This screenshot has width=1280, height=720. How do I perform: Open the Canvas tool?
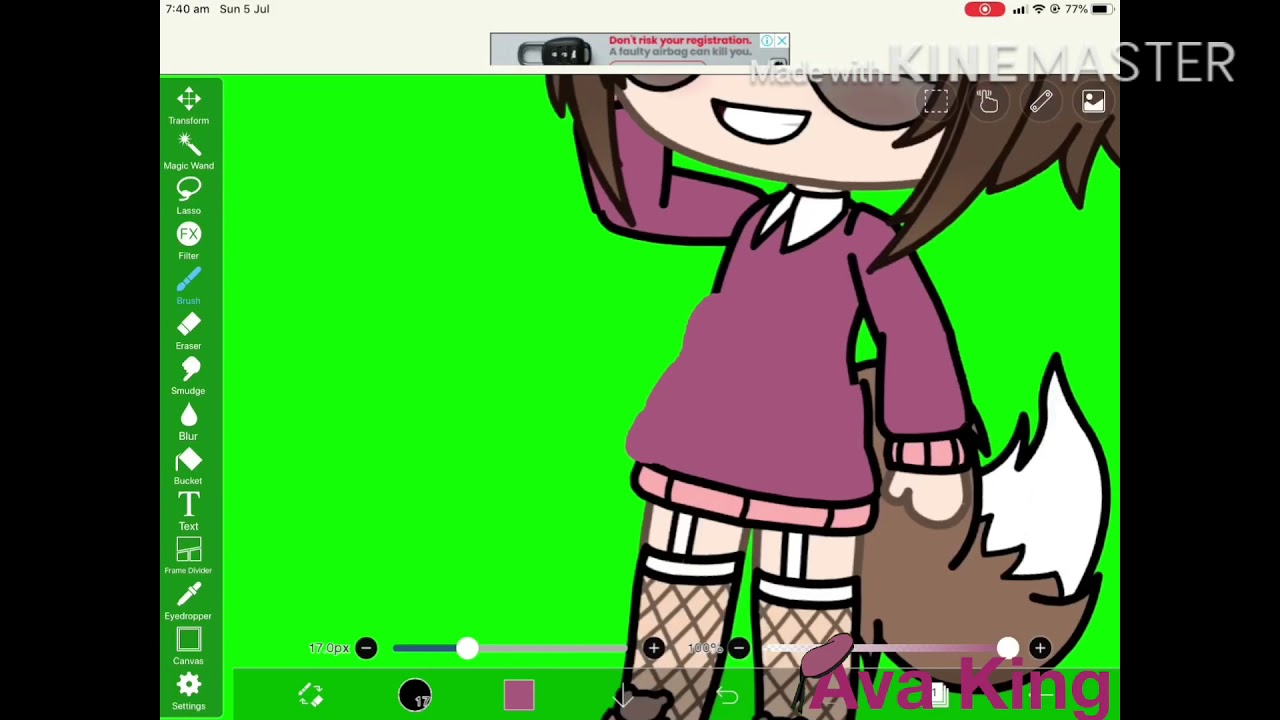click(188, 646)
